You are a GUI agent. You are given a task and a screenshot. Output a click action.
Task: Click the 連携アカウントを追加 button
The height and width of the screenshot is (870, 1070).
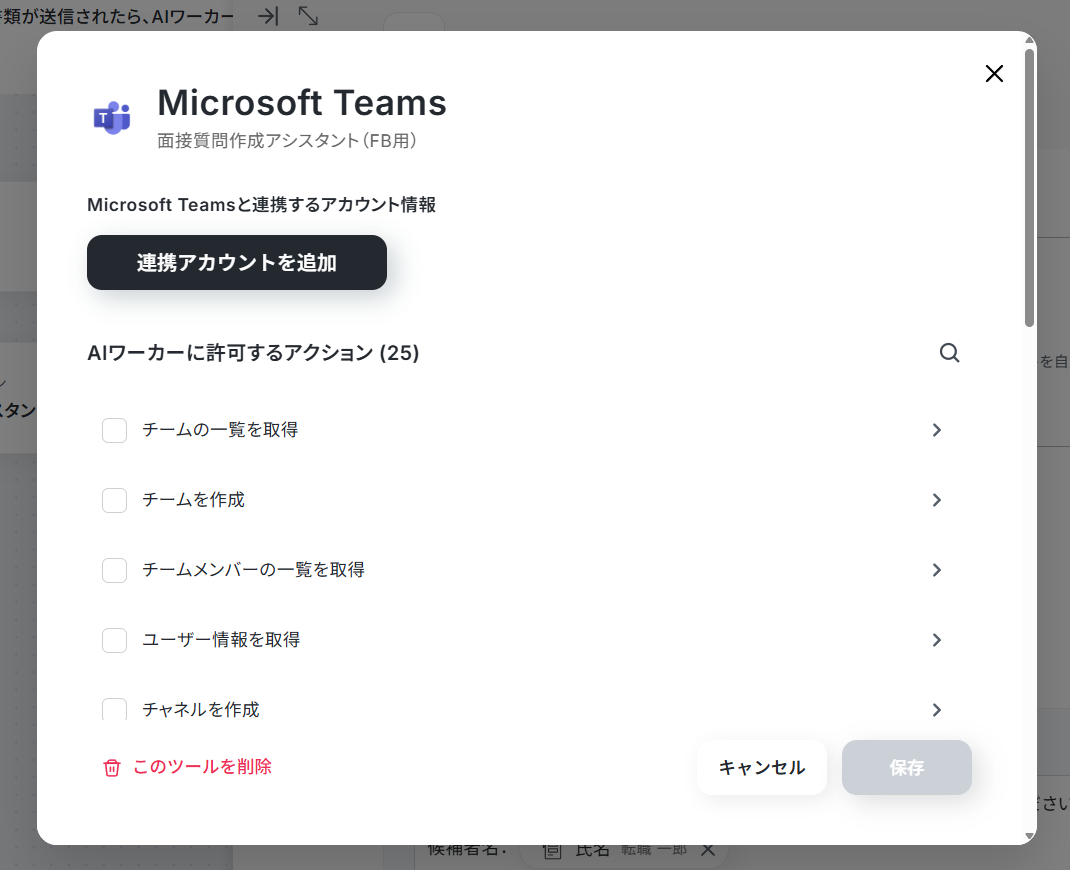click(237, 263)
